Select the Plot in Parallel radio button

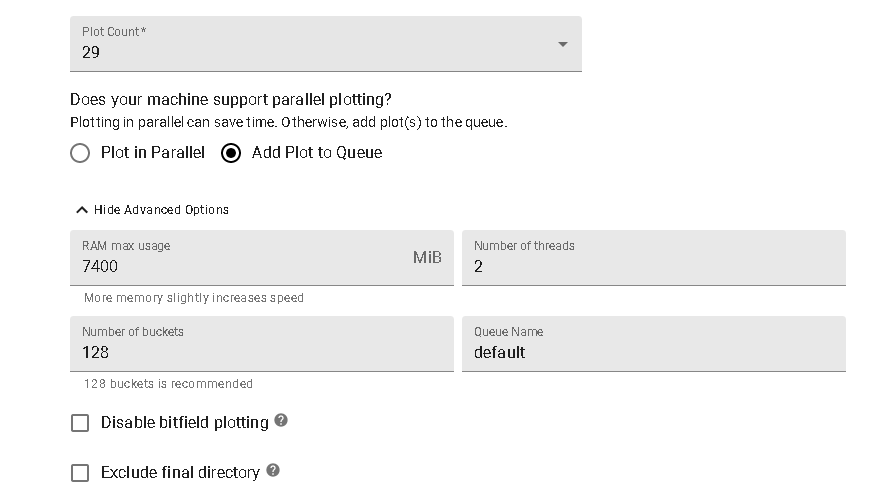pos(81,153)
